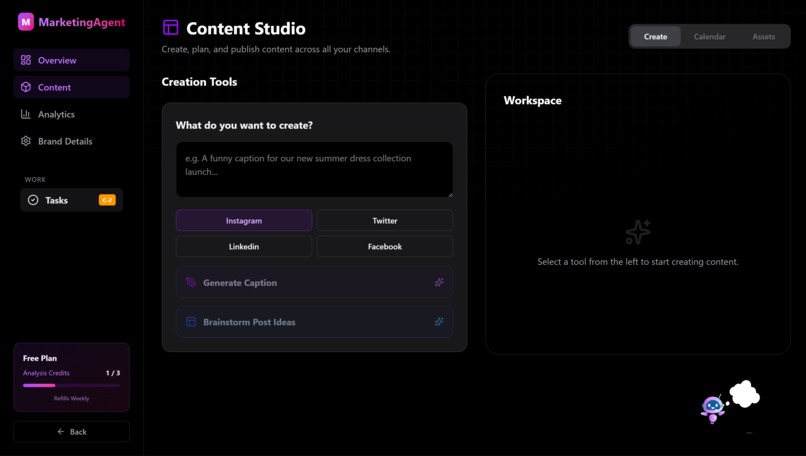Click sparkle icon on Brainstorm Post Ideas row
Image resolution: width=806 pixels, height=456 pixels.
coord(439,322)
